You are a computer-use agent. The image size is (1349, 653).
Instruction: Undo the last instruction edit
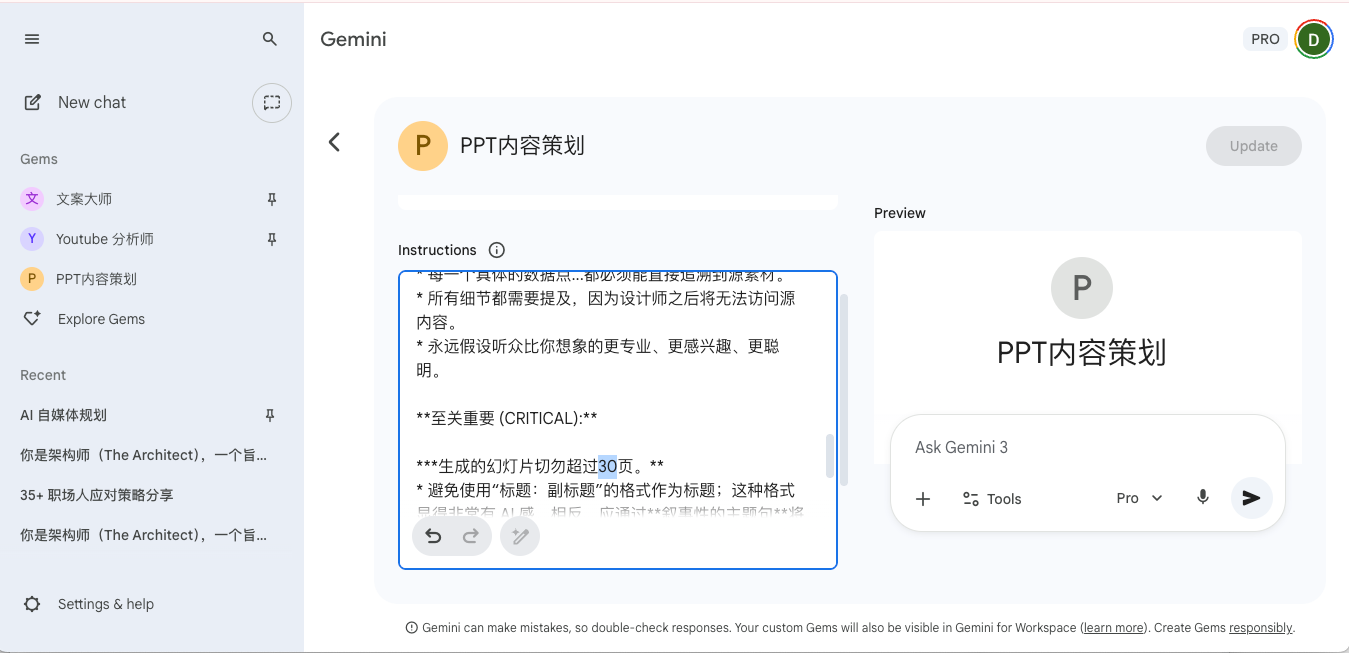click(x=432, y=536)
